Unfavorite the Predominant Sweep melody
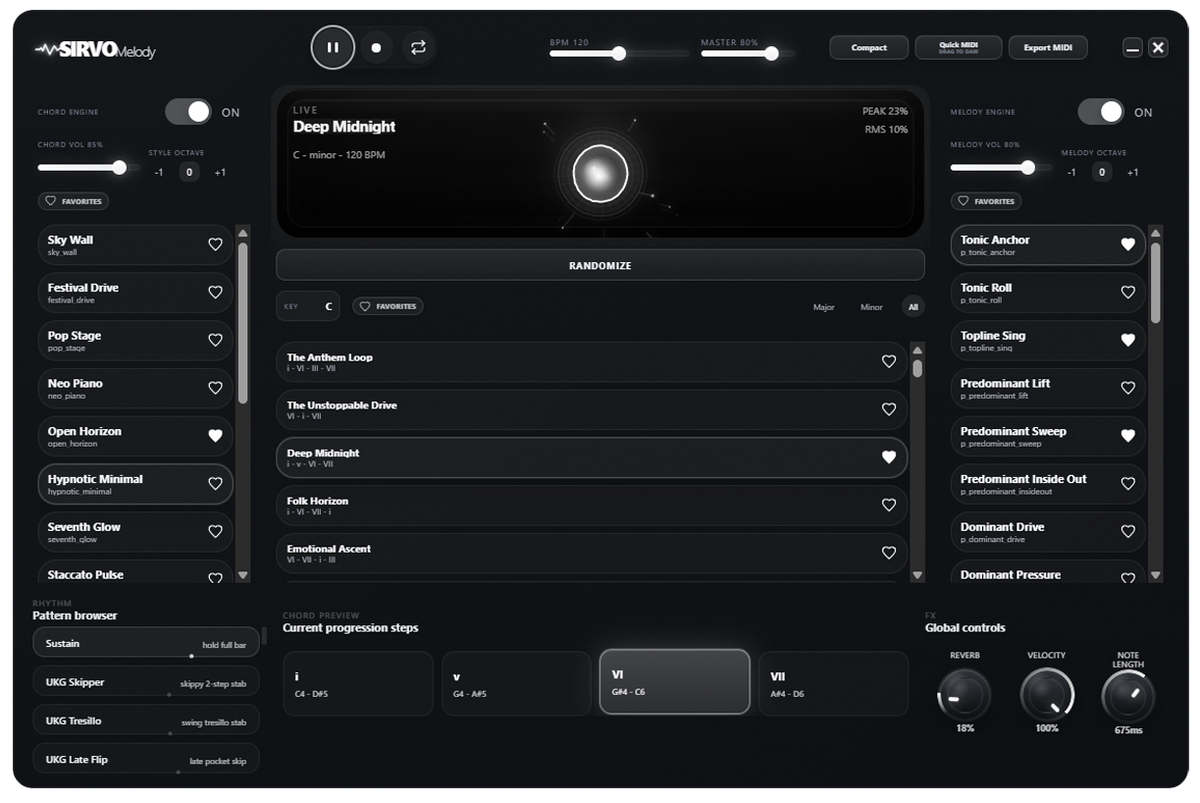 (1128, 436)
